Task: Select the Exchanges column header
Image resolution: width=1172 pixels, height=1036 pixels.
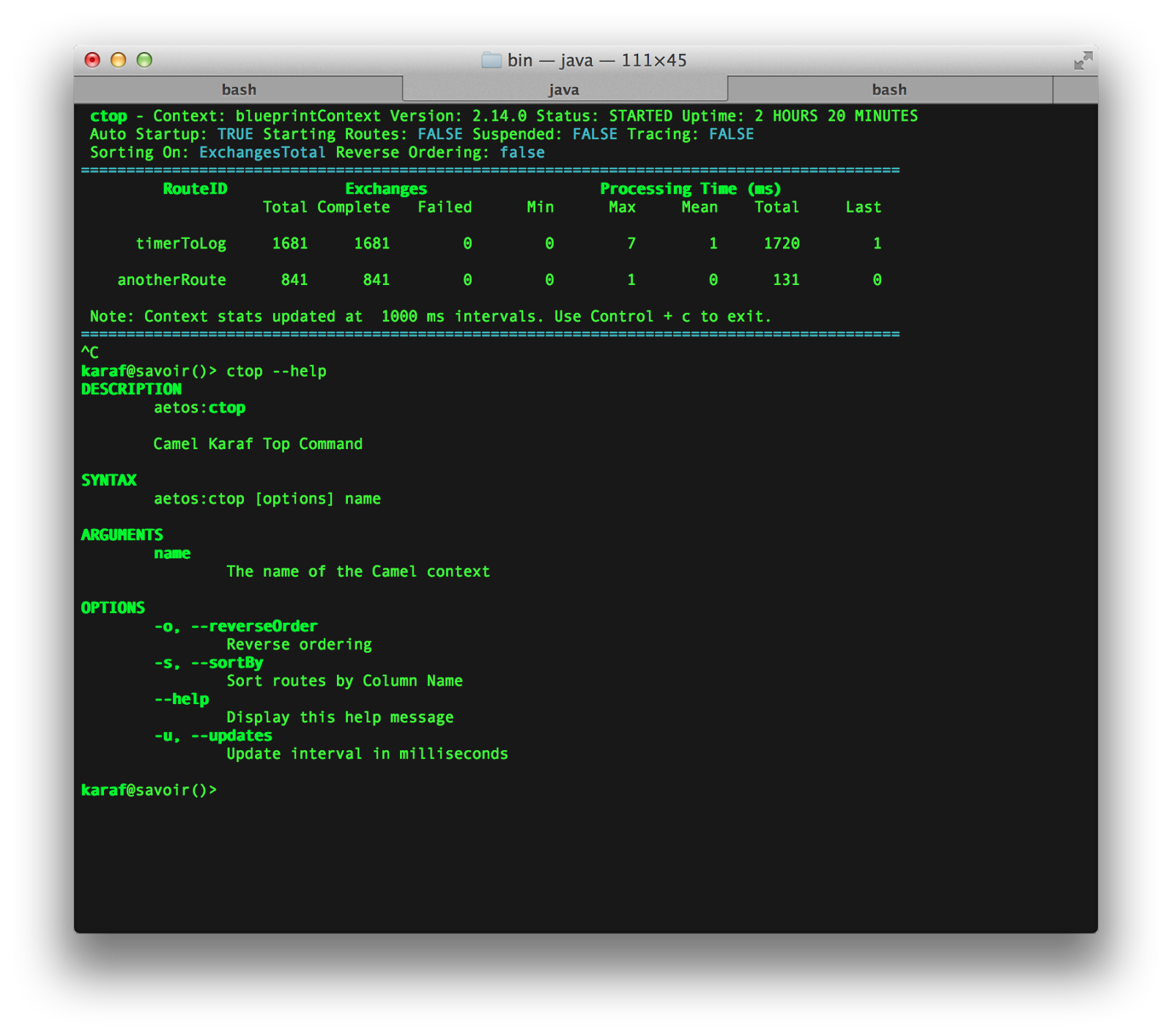Action: (385, 188)
